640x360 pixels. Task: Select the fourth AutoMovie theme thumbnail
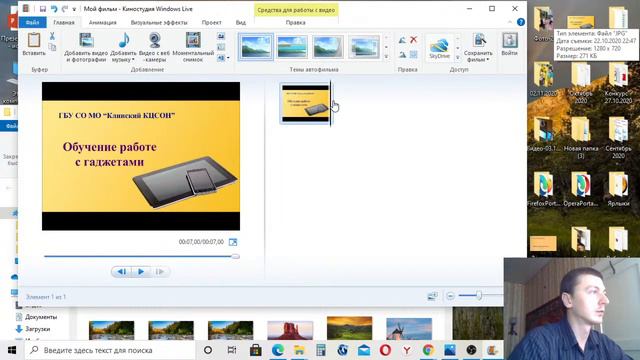pyautogui.click(x=364, y=47)
